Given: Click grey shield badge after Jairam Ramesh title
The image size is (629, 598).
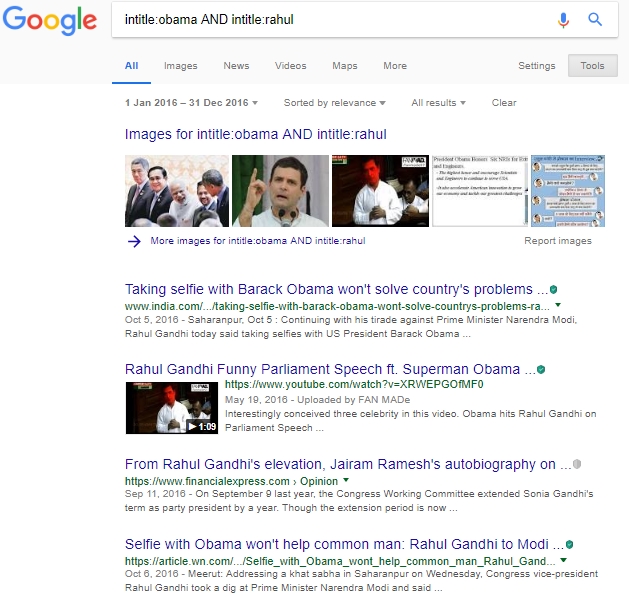Looking at the screenshot, I should pyautogui.click(x=577, y=464).
